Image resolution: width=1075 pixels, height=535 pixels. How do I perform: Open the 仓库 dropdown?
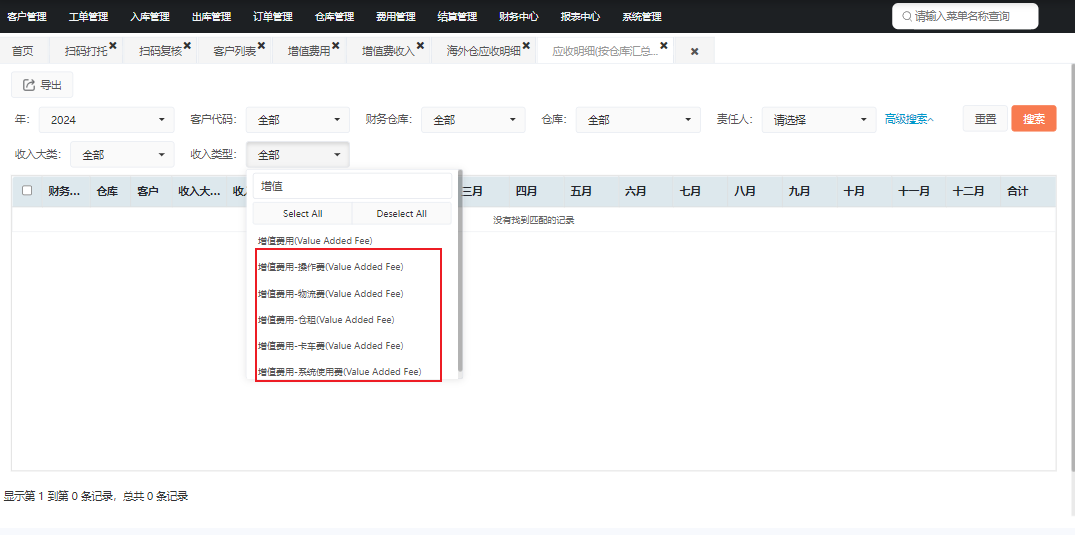638,120
